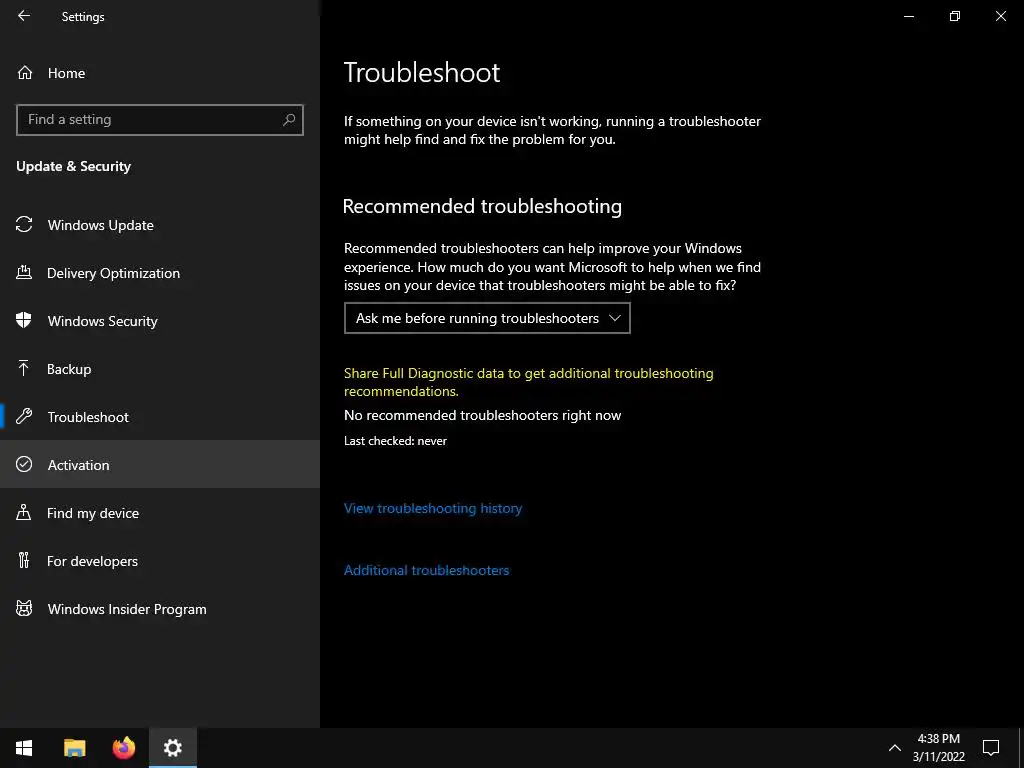Go to Settings Home
Screen dimensions: 1024x768
click(160, 73)
